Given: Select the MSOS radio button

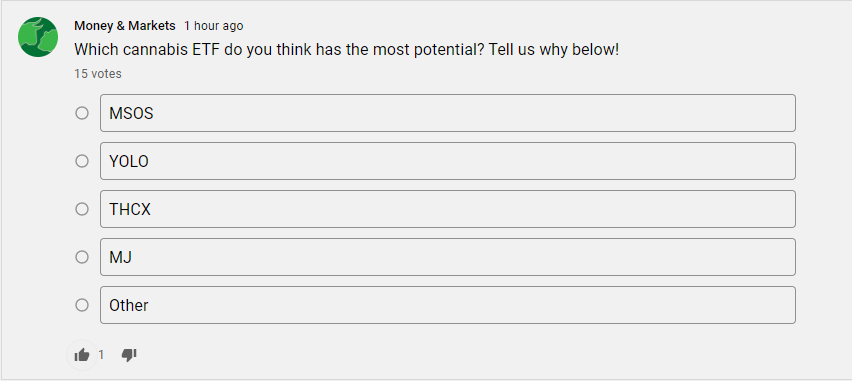Looking at the screenshot, I should point(82,113).
